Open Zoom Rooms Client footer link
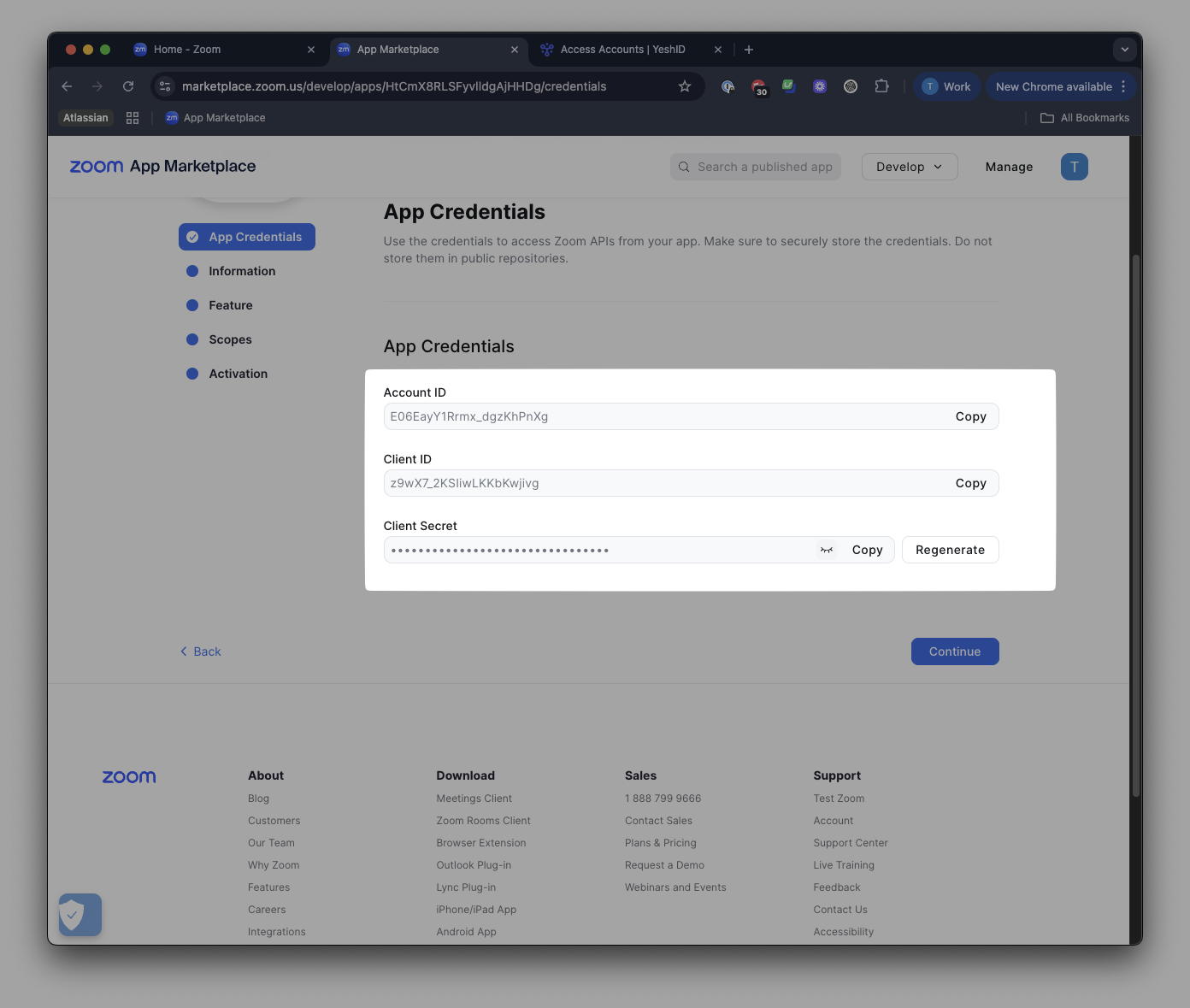1190x1008 pixels. point(483,821)
